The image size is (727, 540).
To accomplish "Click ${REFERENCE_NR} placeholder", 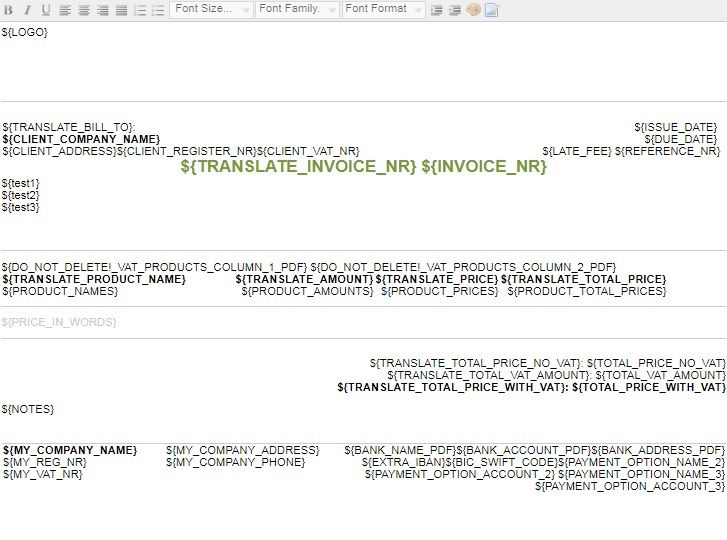I will [x=668, y=151].
